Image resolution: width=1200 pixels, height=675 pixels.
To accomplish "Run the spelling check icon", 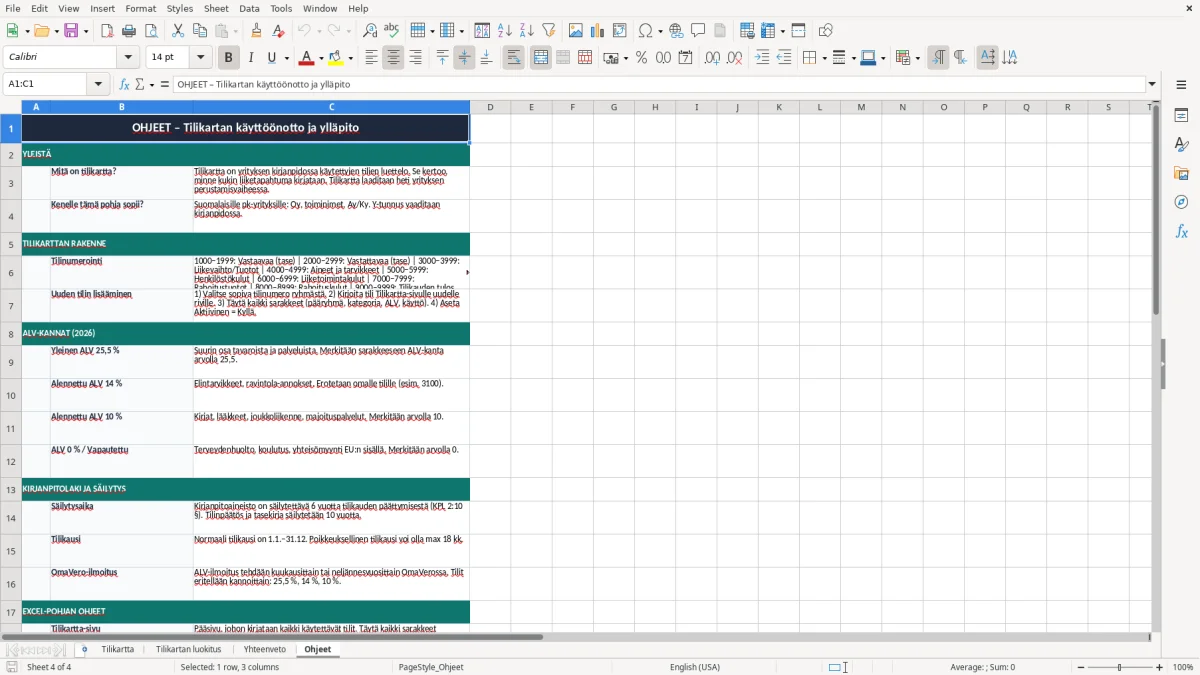I will pyautogui.click(x=391, y=31).
